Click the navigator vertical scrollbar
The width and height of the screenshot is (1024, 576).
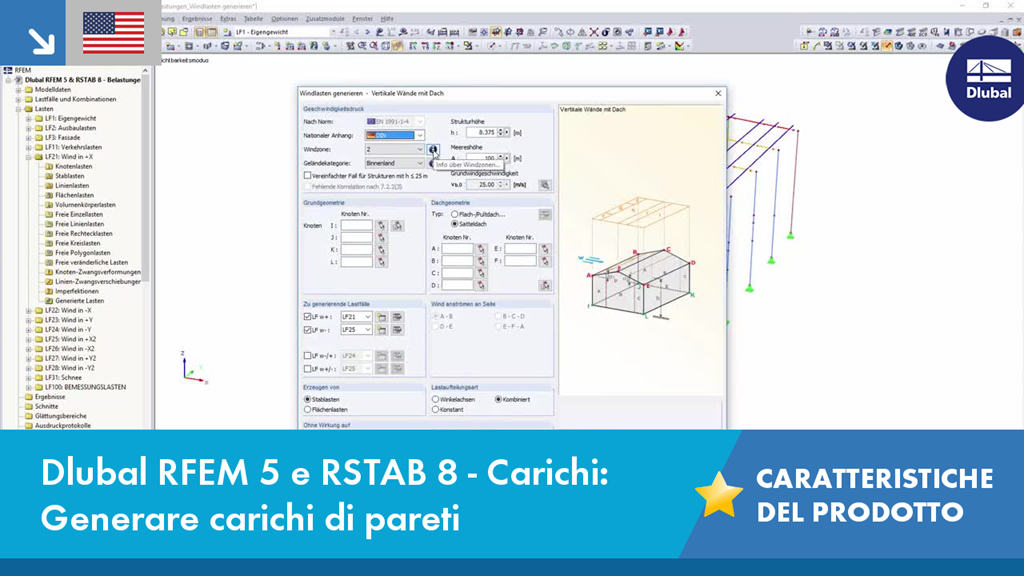click(x=145, y=176)
